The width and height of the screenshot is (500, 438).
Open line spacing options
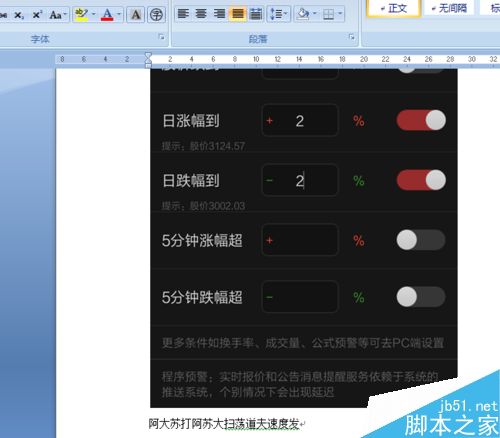(x=278, y=14)
